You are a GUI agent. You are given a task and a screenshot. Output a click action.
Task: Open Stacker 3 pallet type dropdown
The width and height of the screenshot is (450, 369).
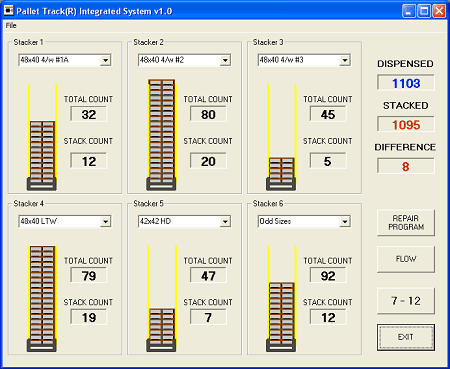pos(345,60)
